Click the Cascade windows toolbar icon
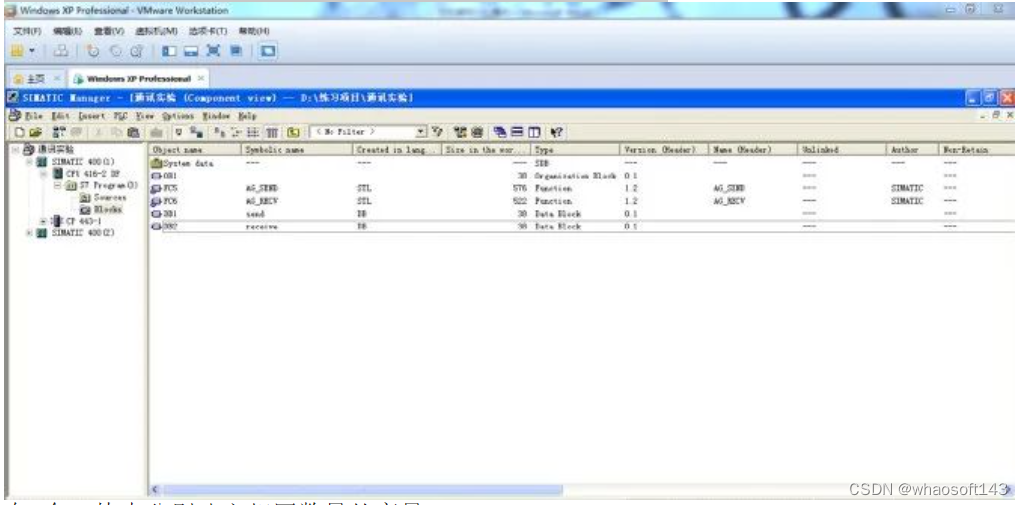 (x=500, y=132)
